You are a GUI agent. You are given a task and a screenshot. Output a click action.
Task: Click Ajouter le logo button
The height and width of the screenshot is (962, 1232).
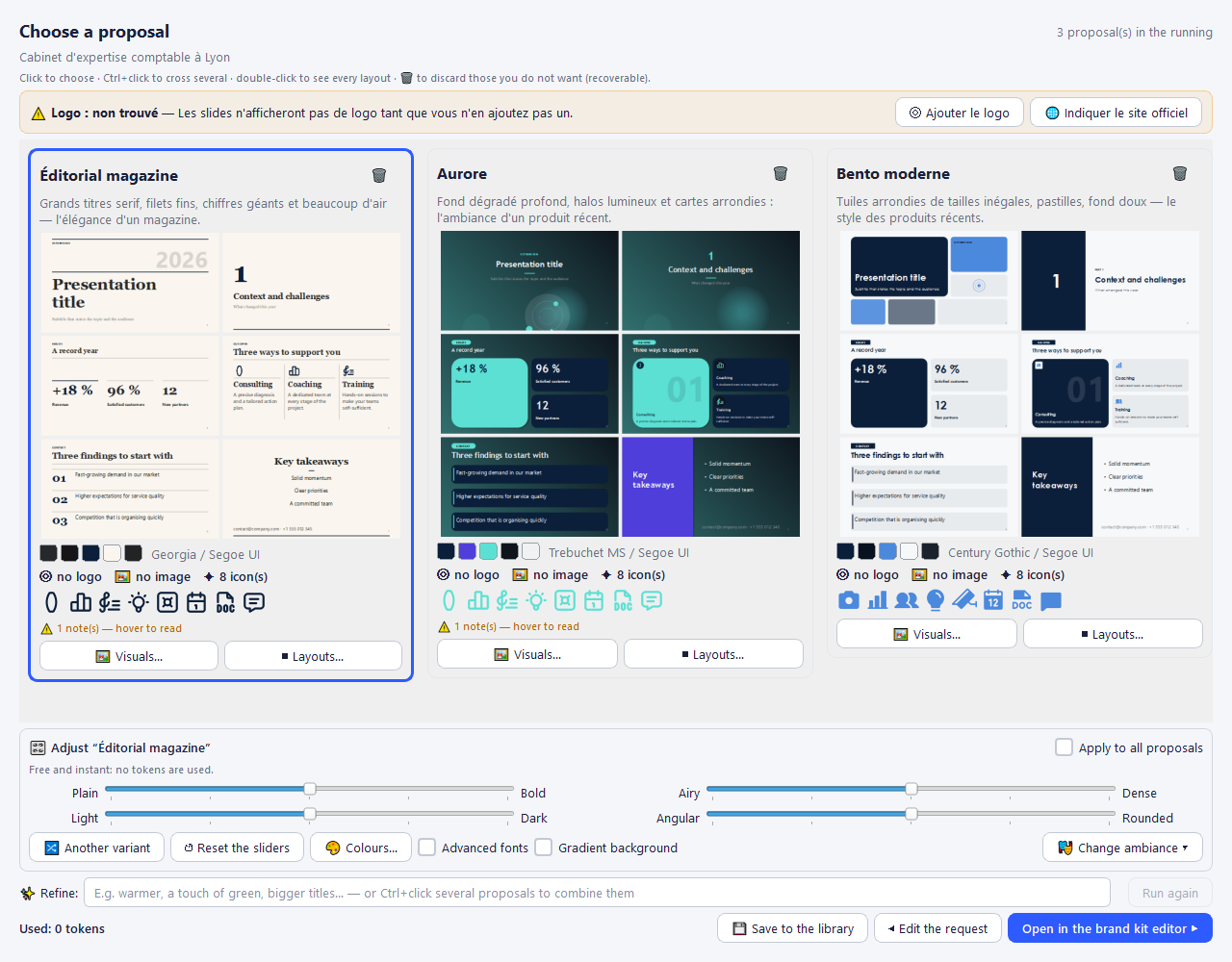coord(960,113)
